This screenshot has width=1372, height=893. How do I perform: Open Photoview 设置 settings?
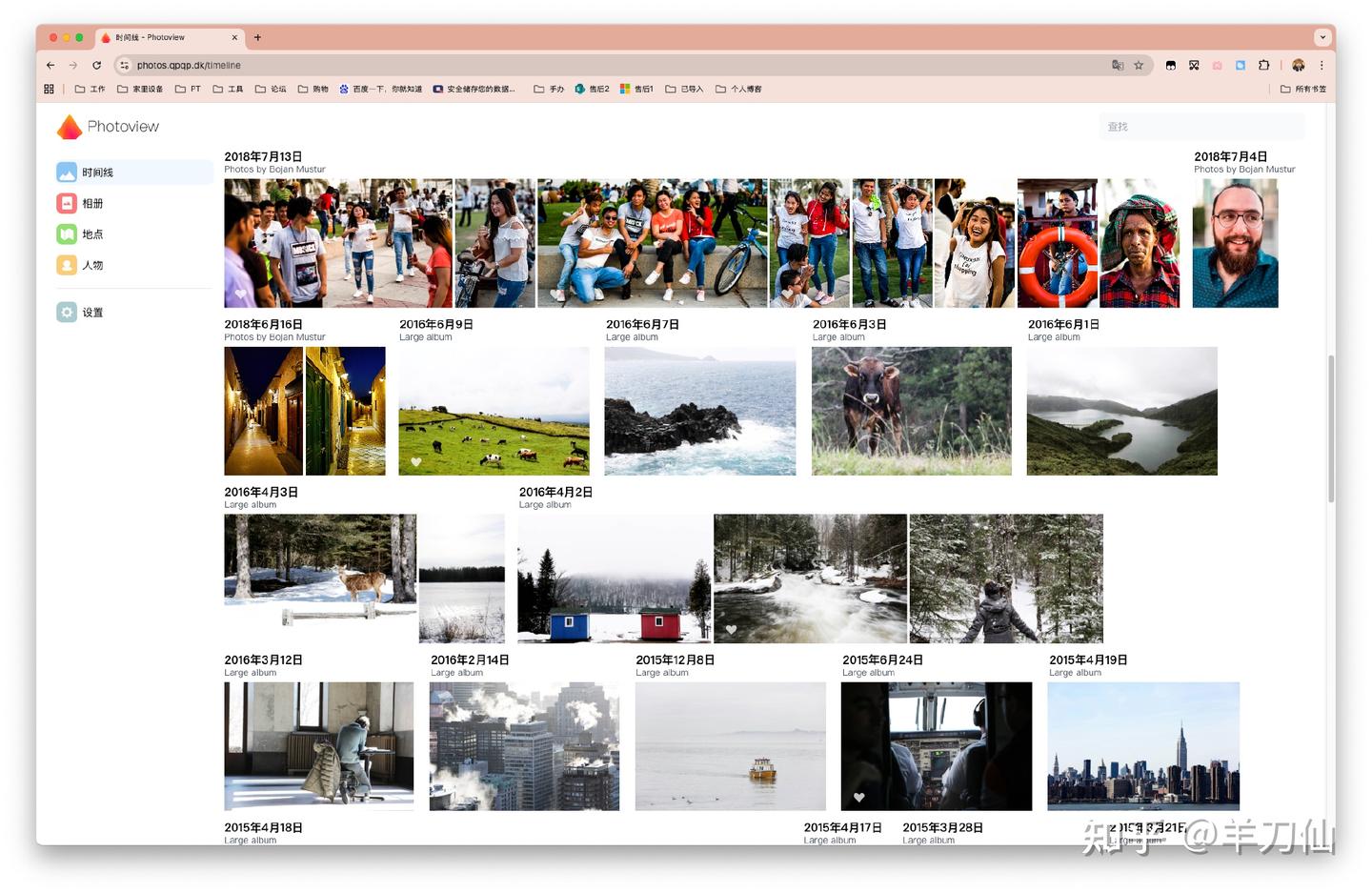click(91, 312)
